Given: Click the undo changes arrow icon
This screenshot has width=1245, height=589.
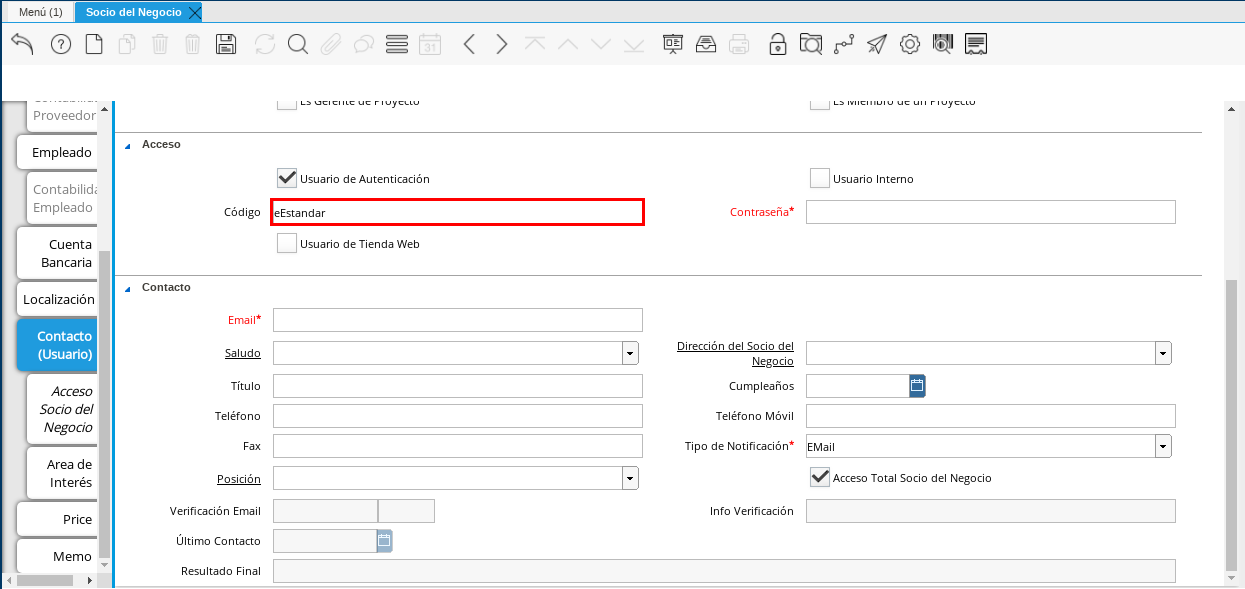Looking at the screenshot, I should (22, 44).
